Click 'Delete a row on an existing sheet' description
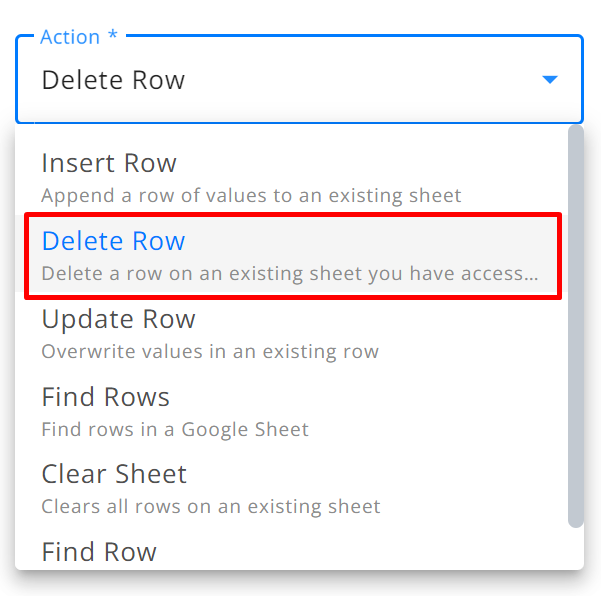Viewport: 601px width, 596px height. coord(290,274)
